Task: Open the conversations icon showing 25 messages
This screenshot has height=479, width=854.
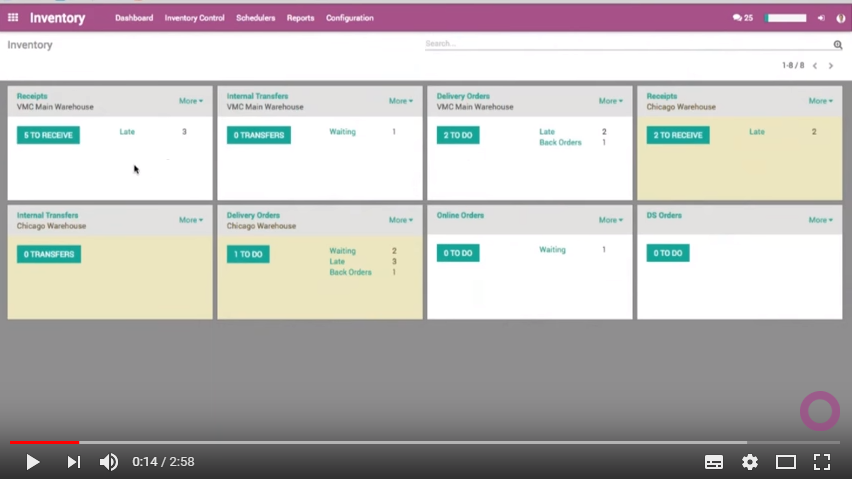Action: point(742,18)
